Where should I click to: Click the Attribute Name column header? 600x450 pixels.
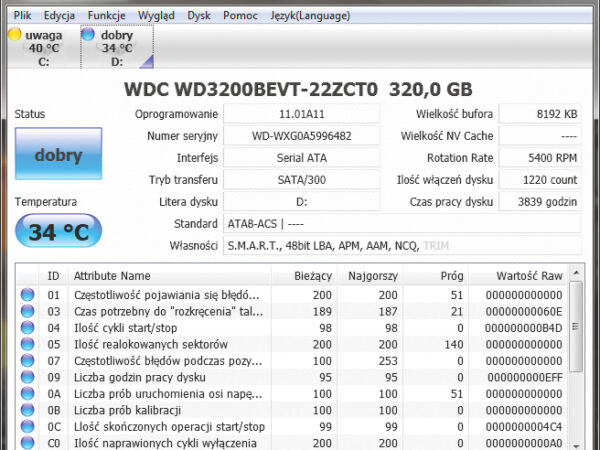112,275
